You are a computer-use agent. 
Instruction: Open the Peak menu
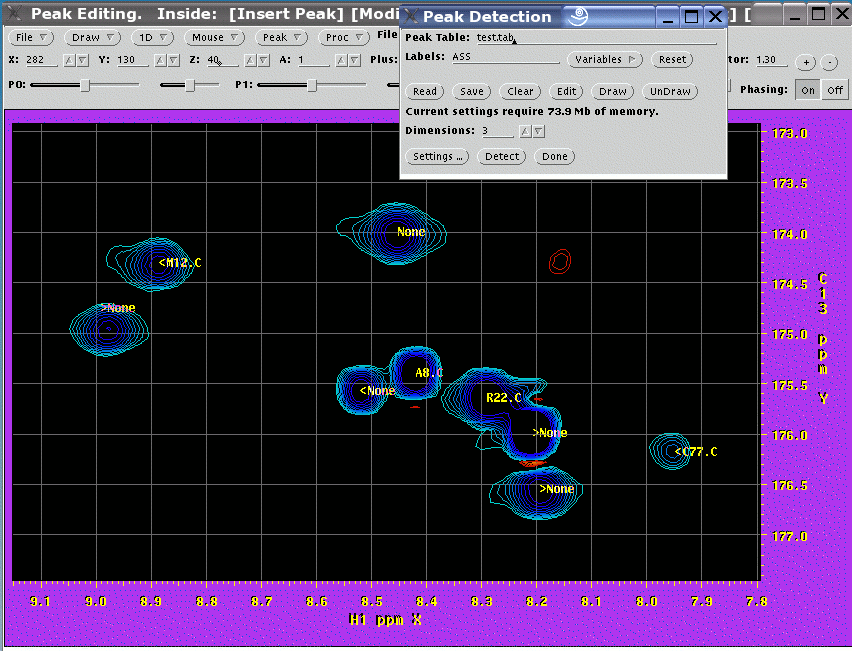pos(281,37)
